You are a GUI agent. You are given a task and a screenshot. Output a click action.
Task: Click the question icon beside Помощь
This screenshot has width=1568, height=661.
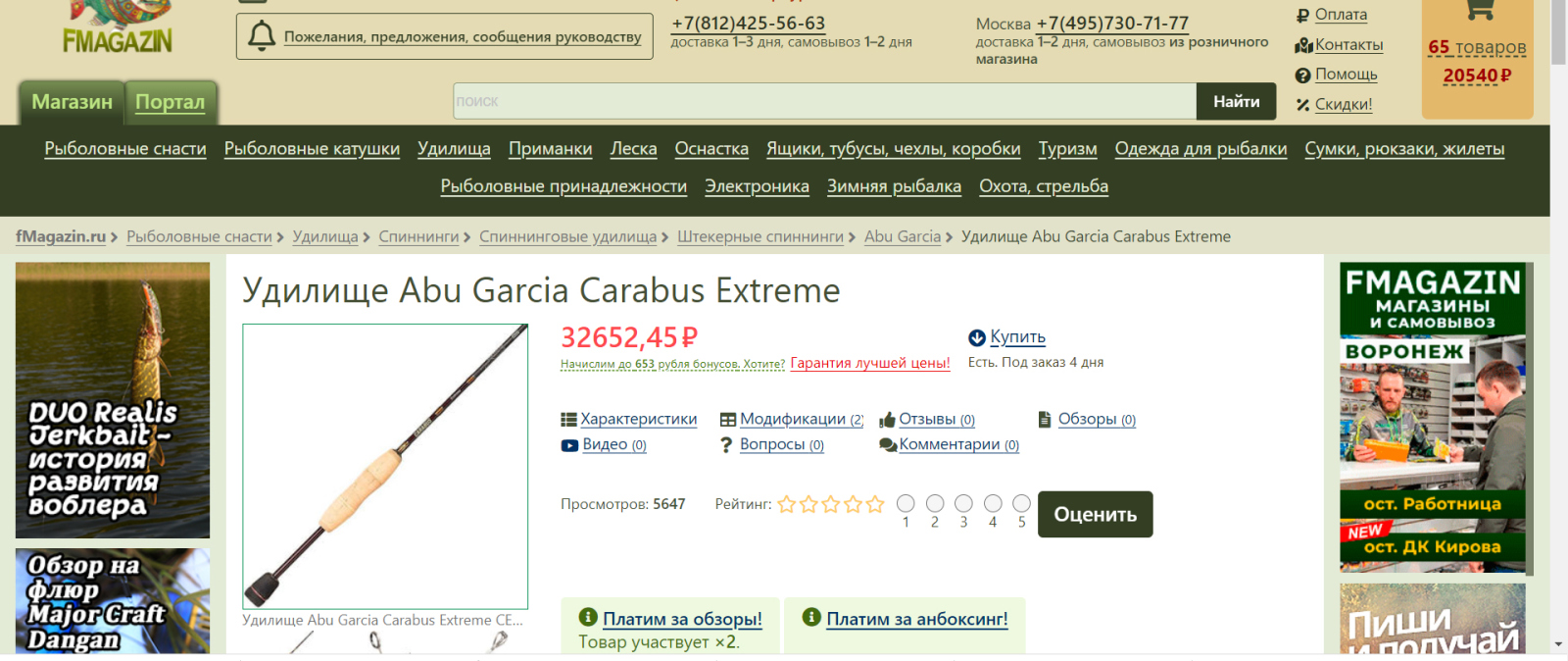(x=1302, y=76)
